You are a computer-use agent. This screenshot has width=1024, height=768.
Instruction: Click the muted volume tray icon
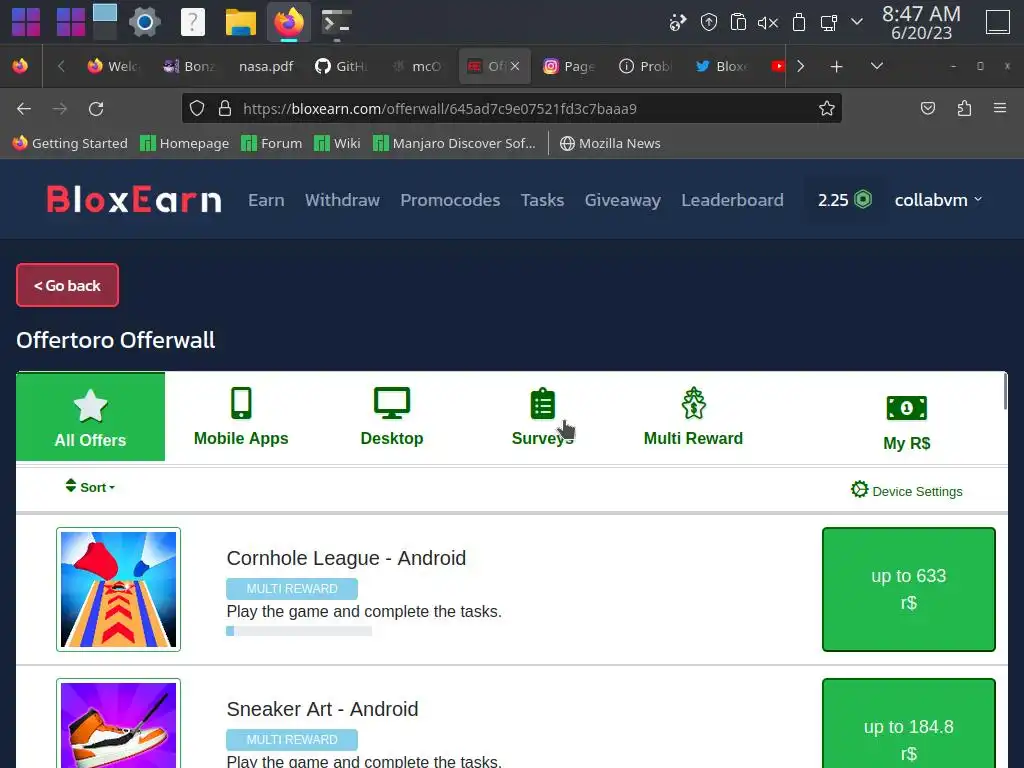tap(767, 23)
